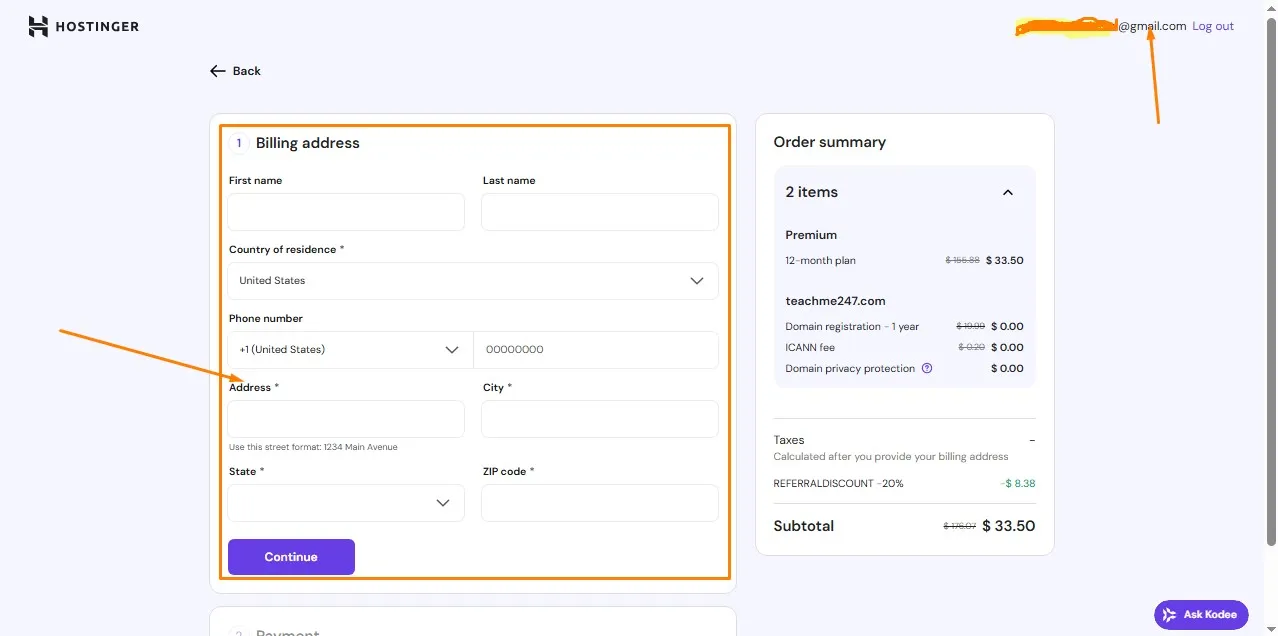Click the Address input field
Image resolution: width=1278 pixels, height=636 pixels.
tap(345, 419)
